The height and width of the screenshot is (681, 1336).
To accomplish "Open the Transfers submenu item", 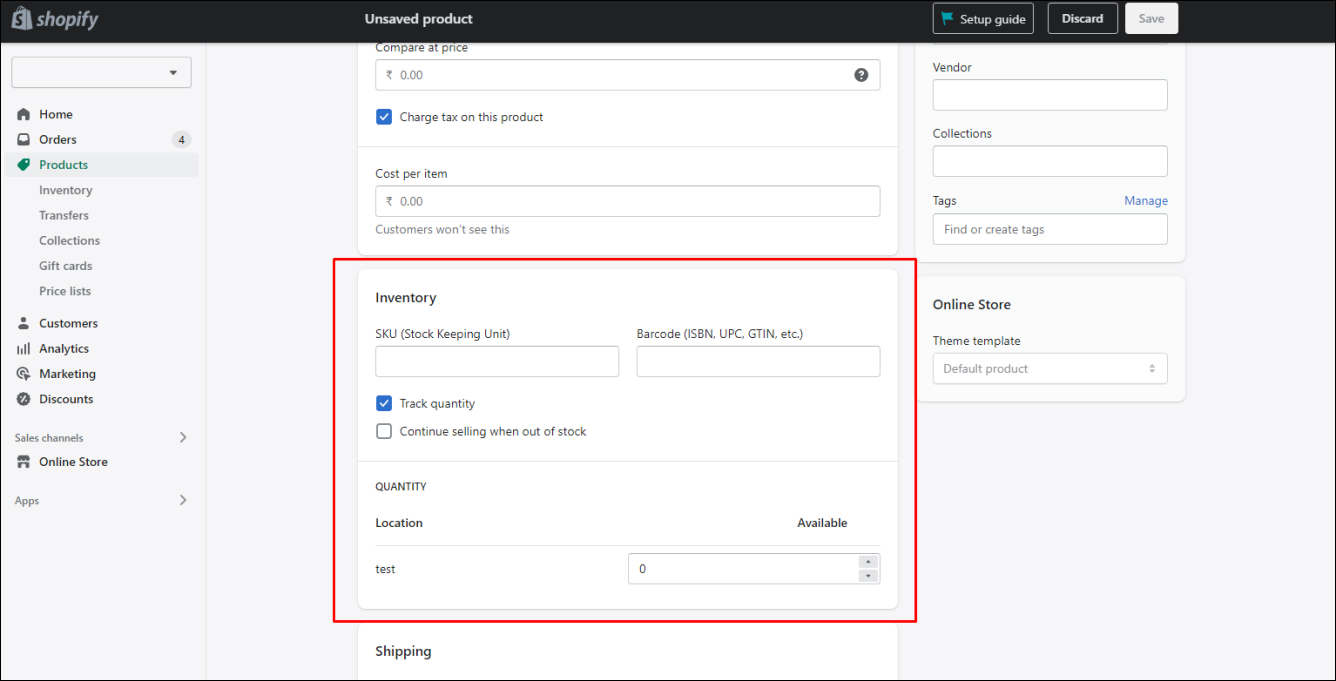I will coord(64,215).
